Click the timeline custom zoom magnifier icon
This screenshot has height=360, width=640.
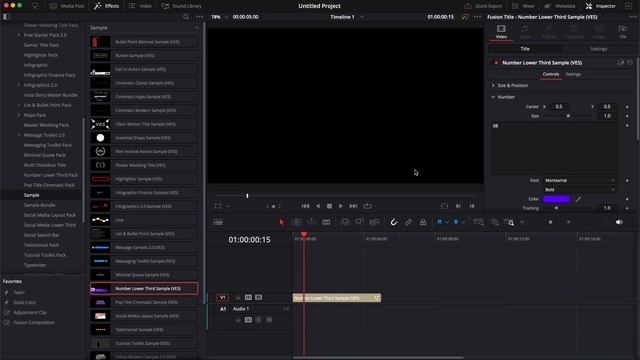[509, 222]
